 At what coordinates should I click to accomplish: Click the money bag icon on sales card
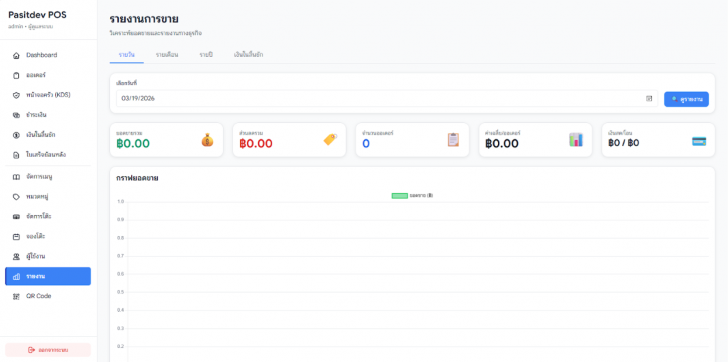point(208,140)
